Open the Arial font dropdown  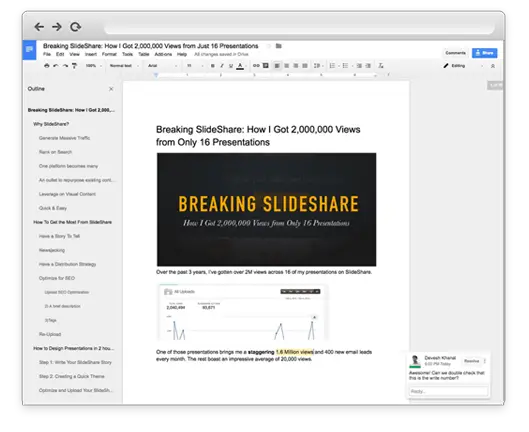[x=162, y=65]
